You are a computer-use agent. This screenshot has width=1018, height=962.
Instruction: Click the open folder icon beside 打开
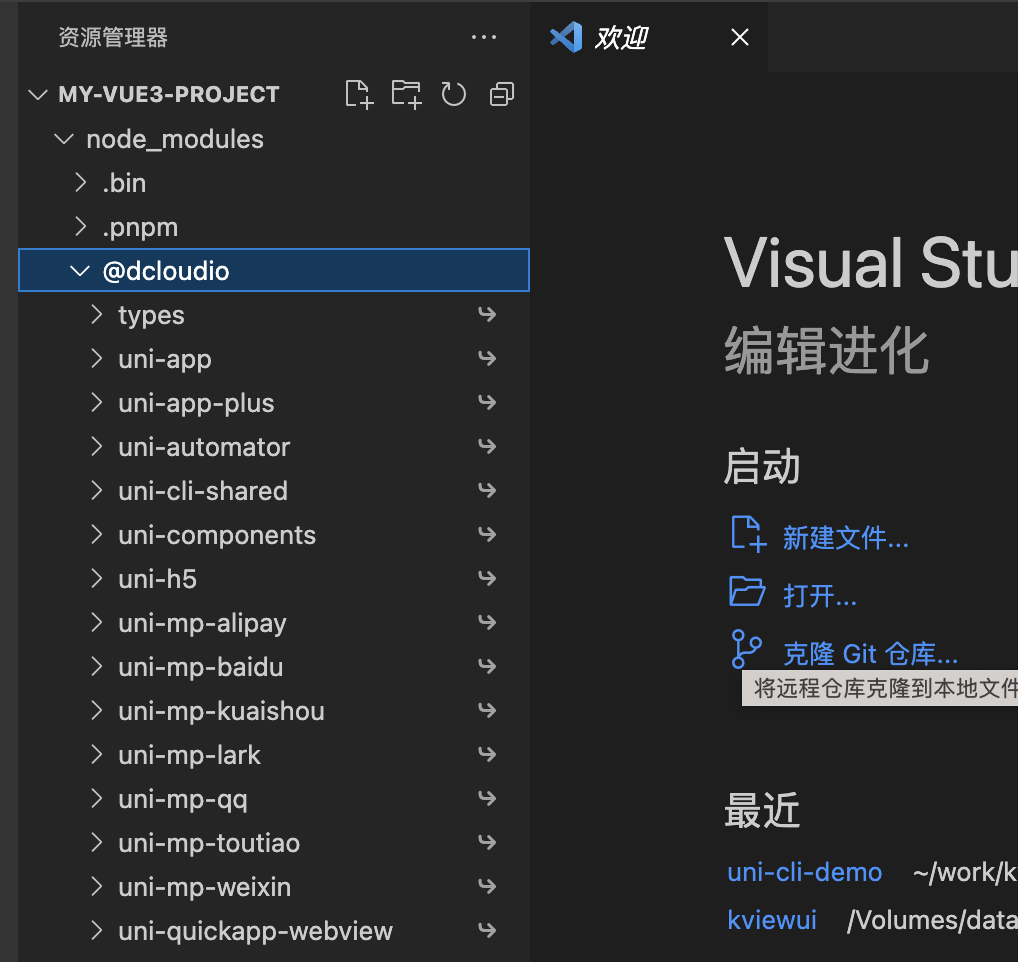(x=747, y=591)
